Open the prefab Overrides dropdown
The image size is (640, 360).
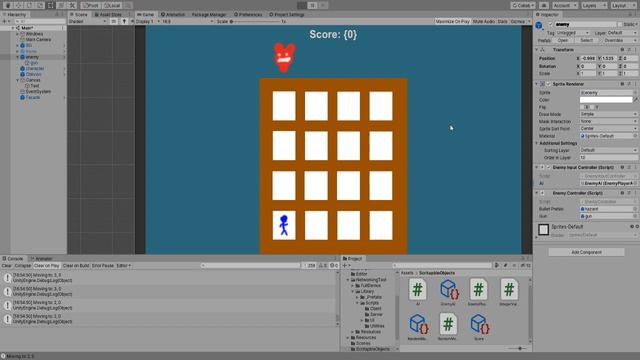pyautogui.click(x=619, y=40)
